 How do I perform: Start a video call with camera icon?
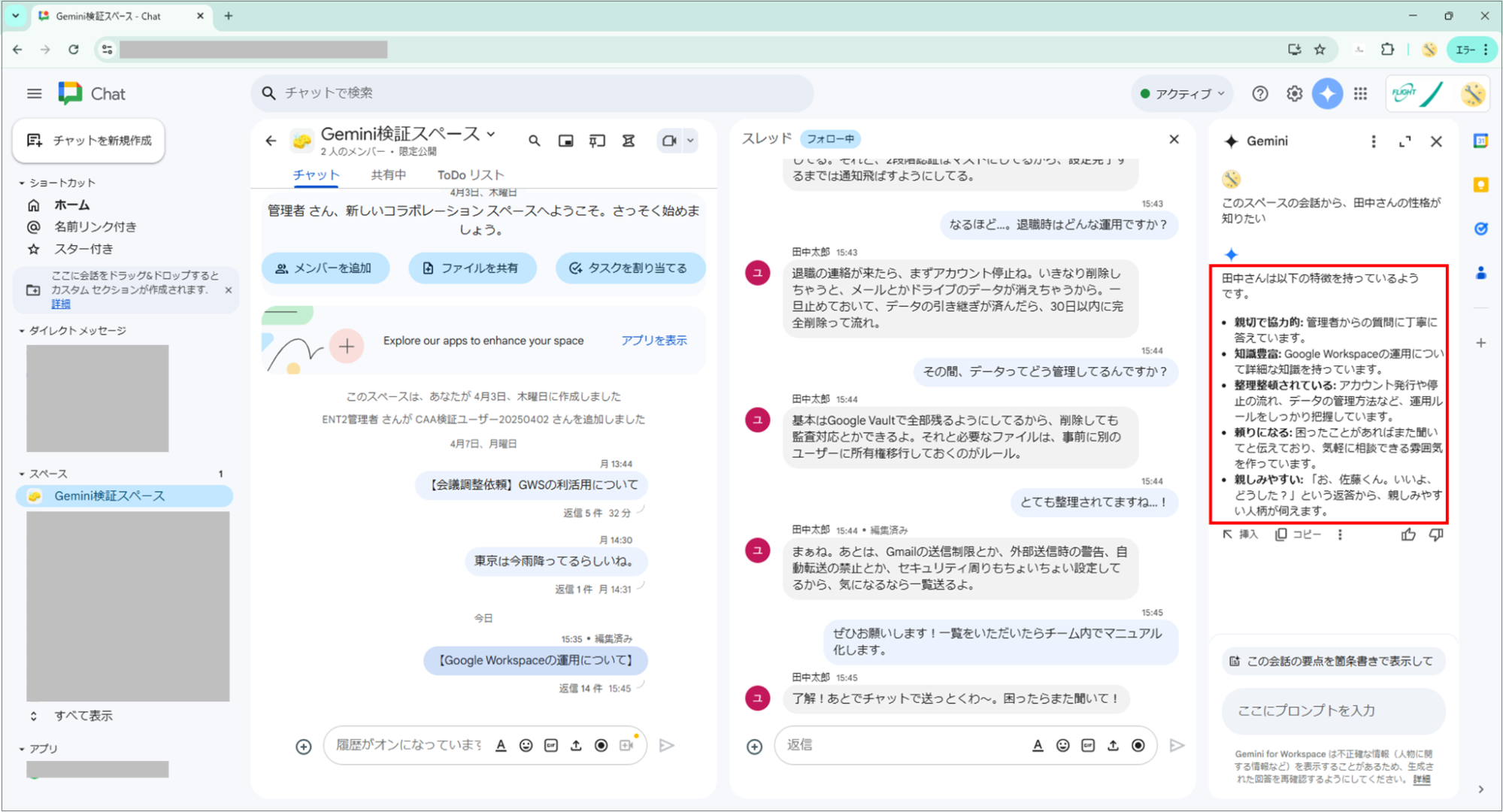pyautogui.click(x=668, y=141)
